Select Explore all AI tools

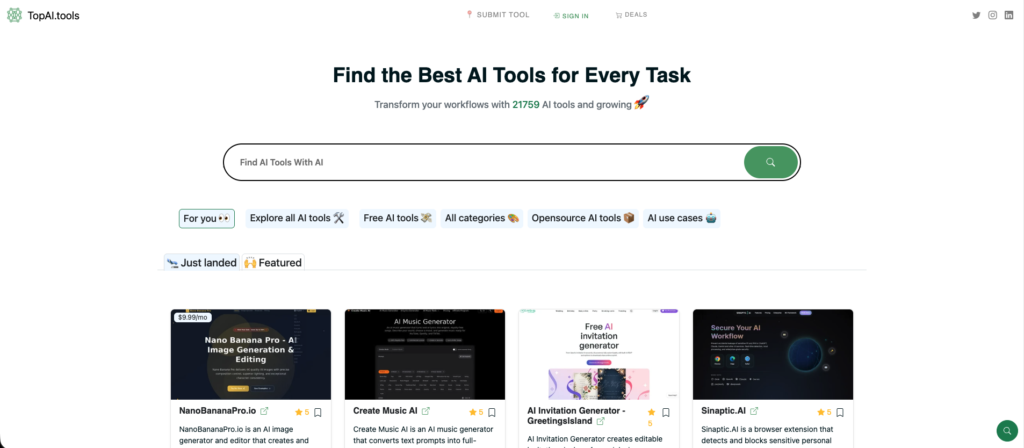coord(297,218)
